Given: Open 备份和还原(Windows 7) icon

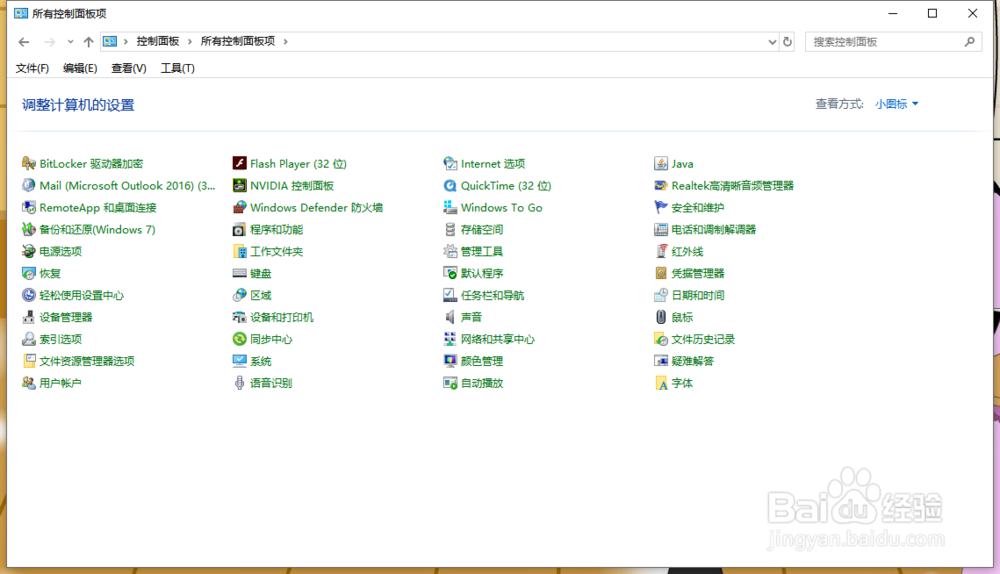Looking at the screenshot, I should 29,229.
